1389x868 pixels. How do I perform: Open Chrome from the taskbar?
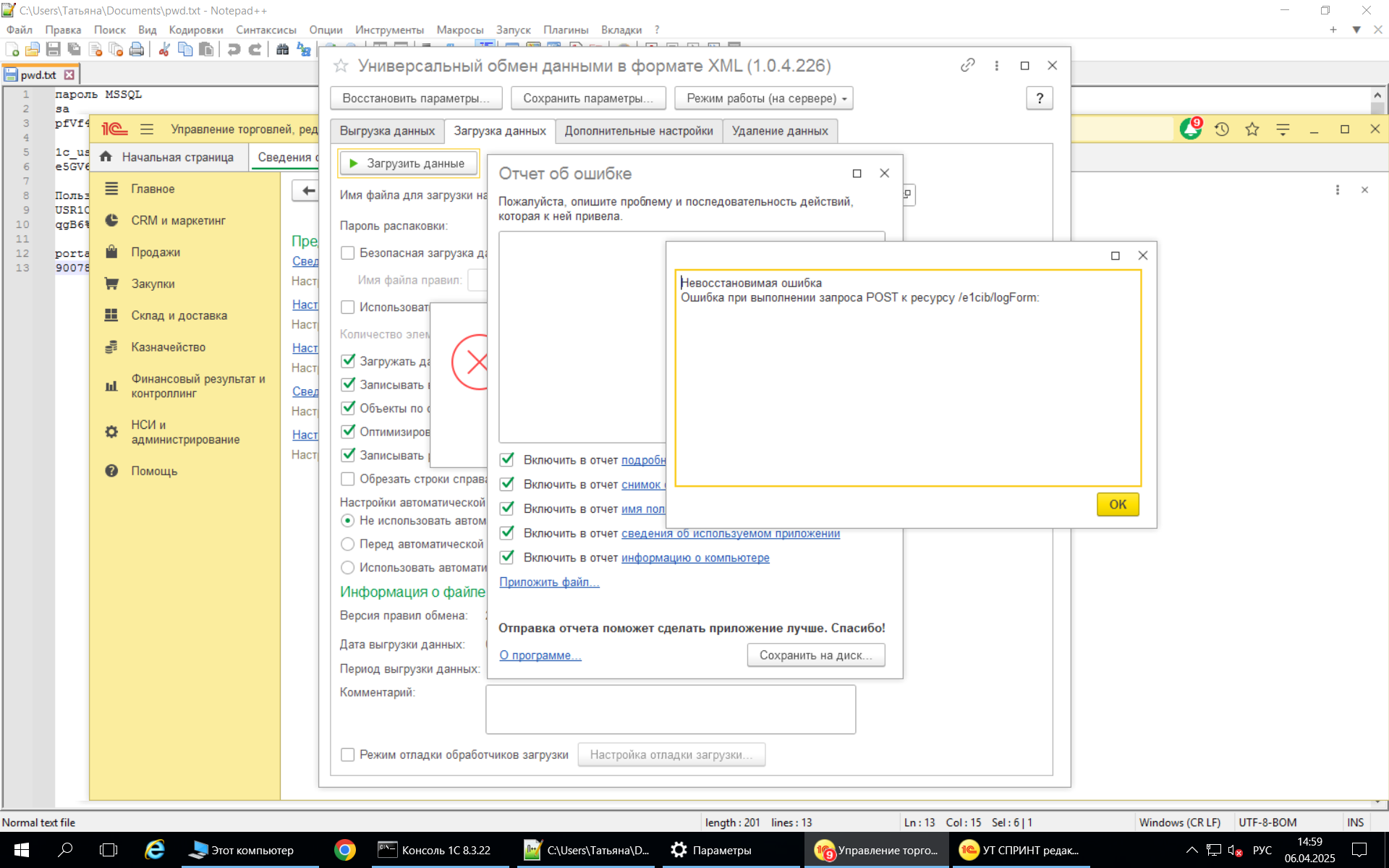coord(345,850)
